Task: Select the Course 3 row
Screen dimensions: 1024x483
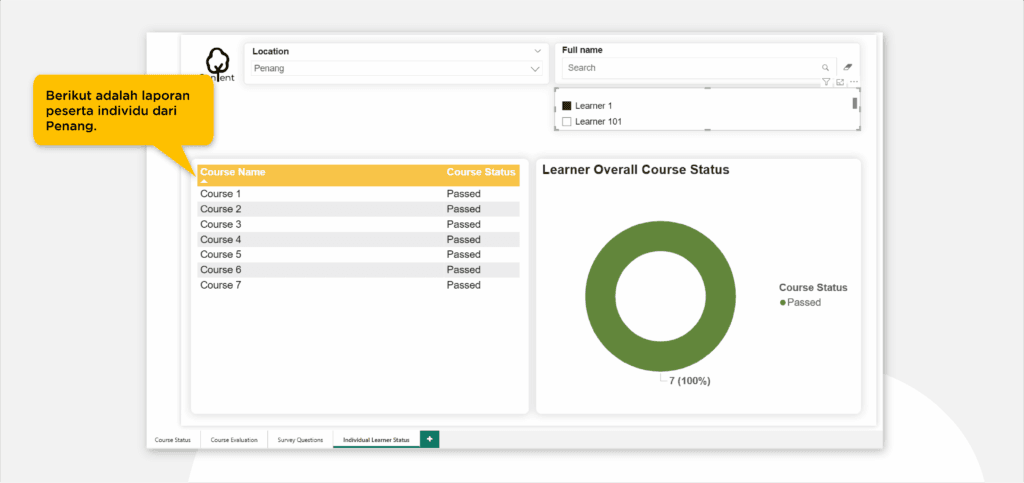Action: click(x=359, y=225)
